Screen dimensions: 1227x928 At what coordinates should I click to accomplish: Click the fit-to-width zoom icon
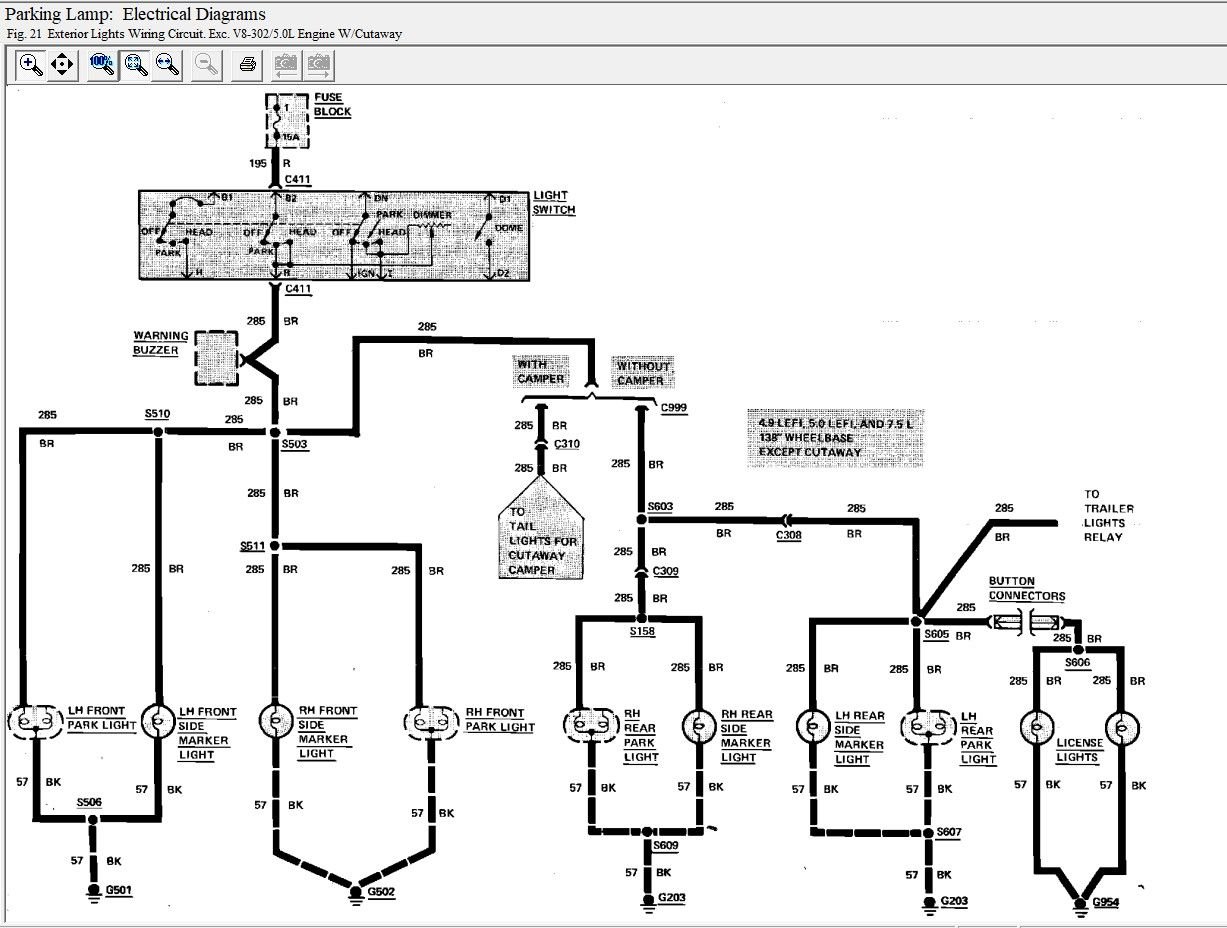coord(167,65)
